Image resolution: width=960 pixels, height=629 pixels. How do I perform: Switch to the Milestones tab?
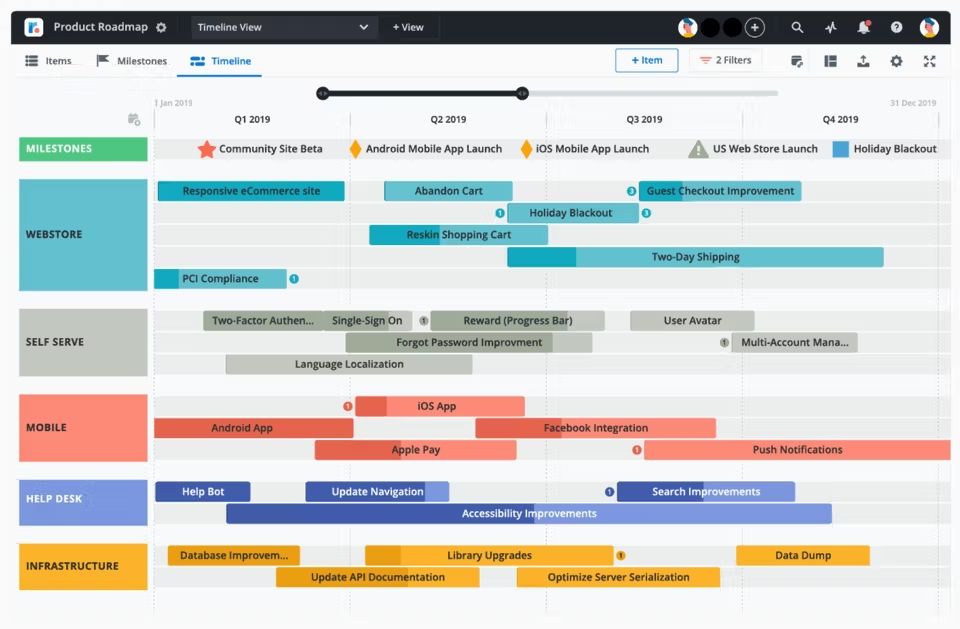[x=131, y=61]
